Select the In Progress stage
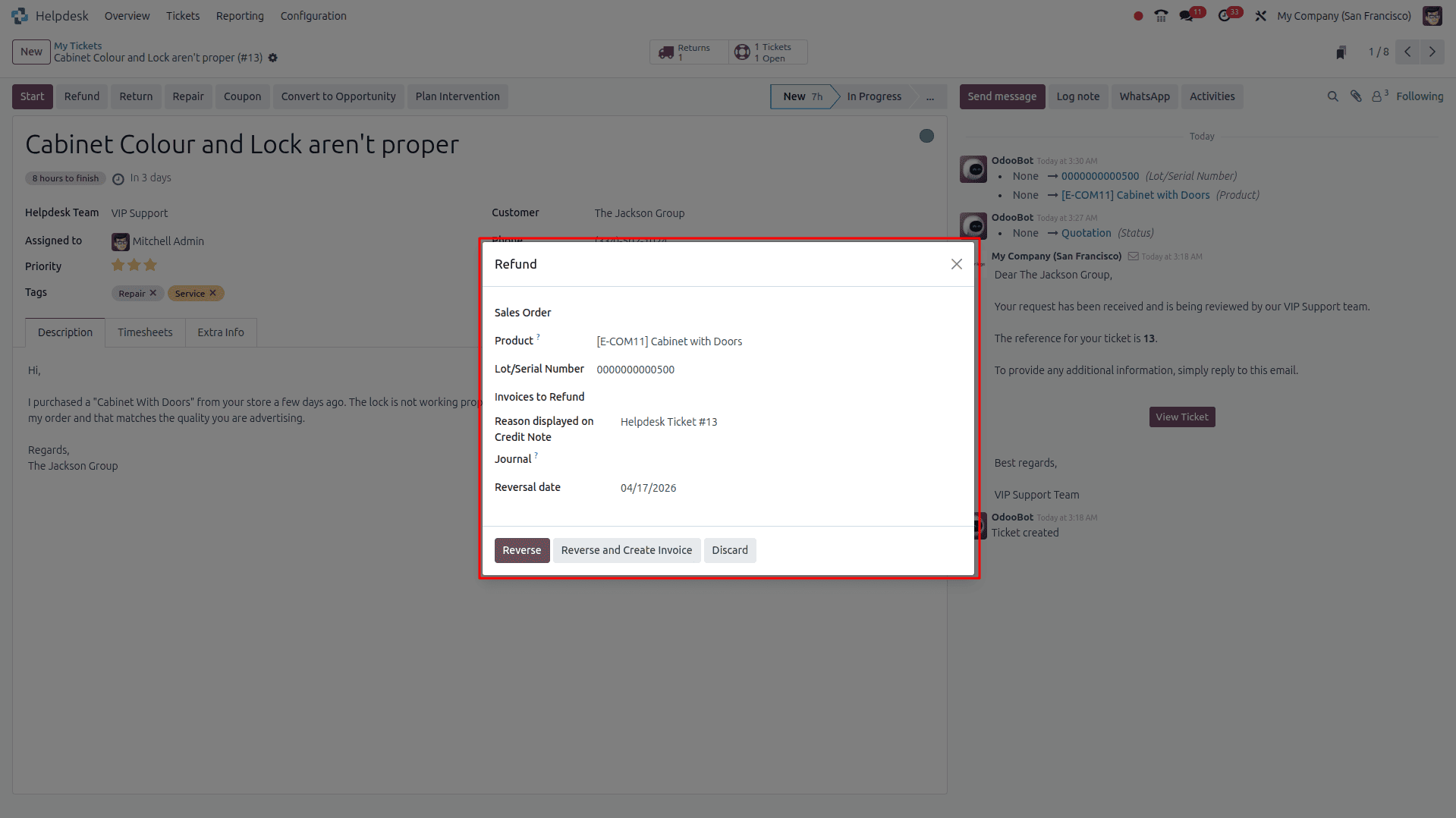Image resolution: width=1456 pixels, height=818 pixels. click(x=874, y=96)
